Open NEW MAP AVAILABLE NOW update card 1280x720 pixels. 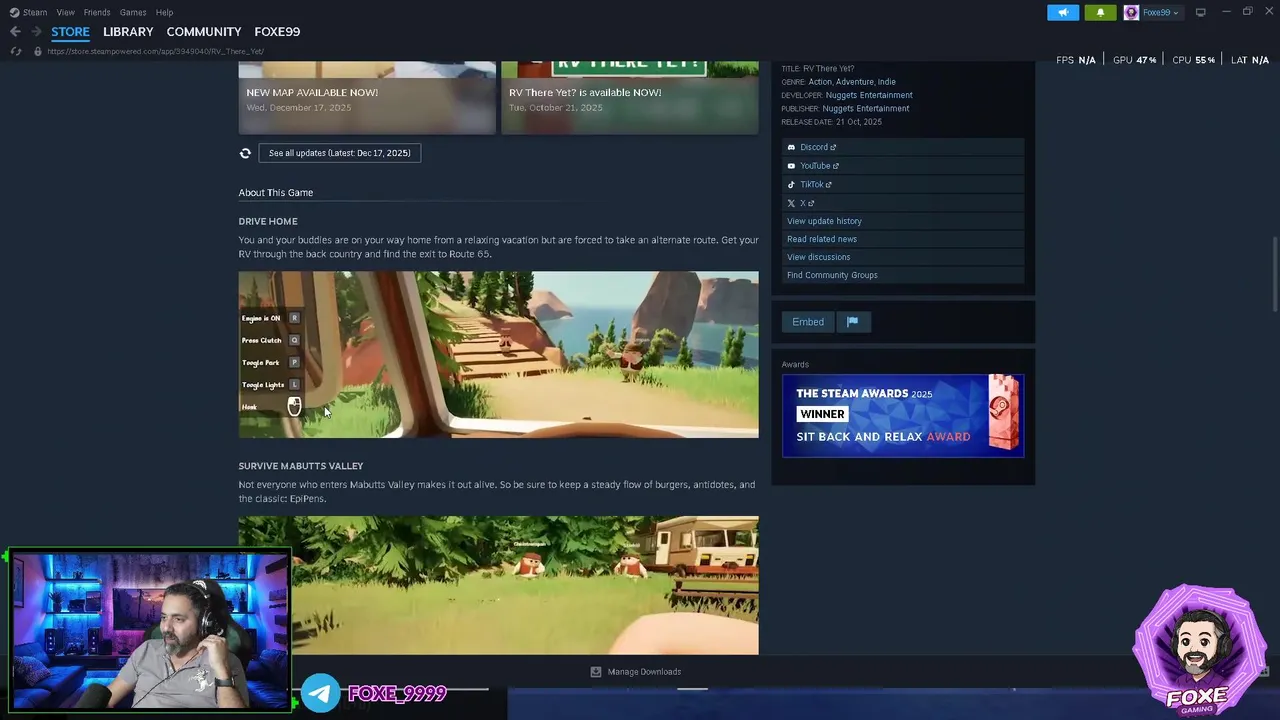[x=367, y=98]
